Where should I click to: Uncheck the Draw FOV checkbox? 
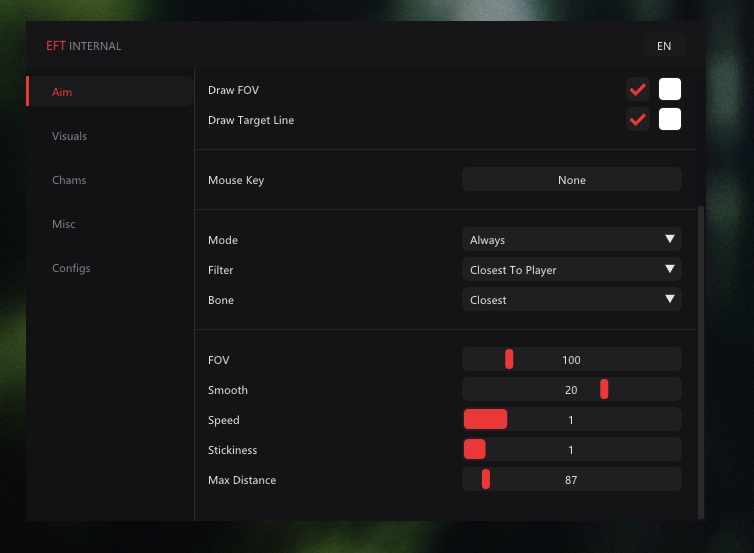pyautogui.click(x=638, y=89)
